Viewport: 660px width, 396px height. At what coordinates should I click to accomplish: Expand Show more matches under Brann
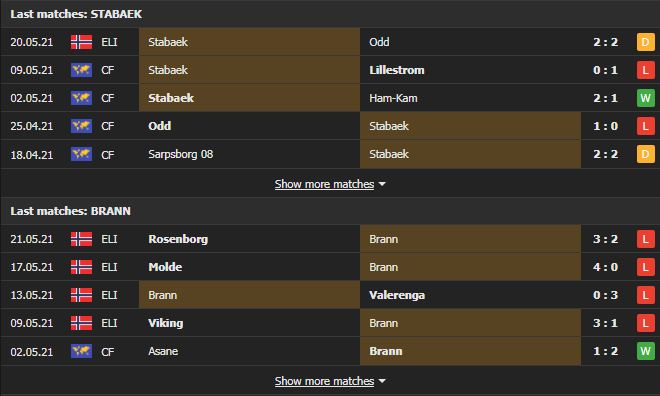(324, 381)
